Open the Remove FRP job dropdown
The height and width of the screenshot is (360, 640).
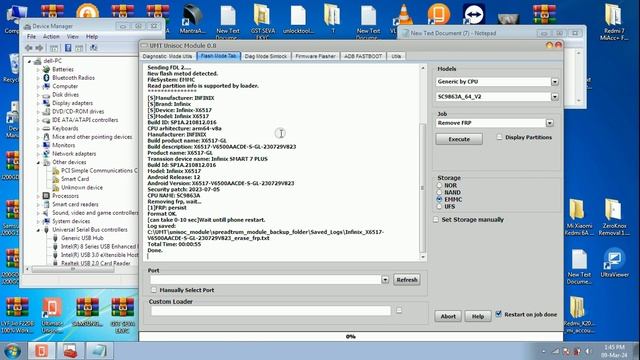(x=550, y=123)
